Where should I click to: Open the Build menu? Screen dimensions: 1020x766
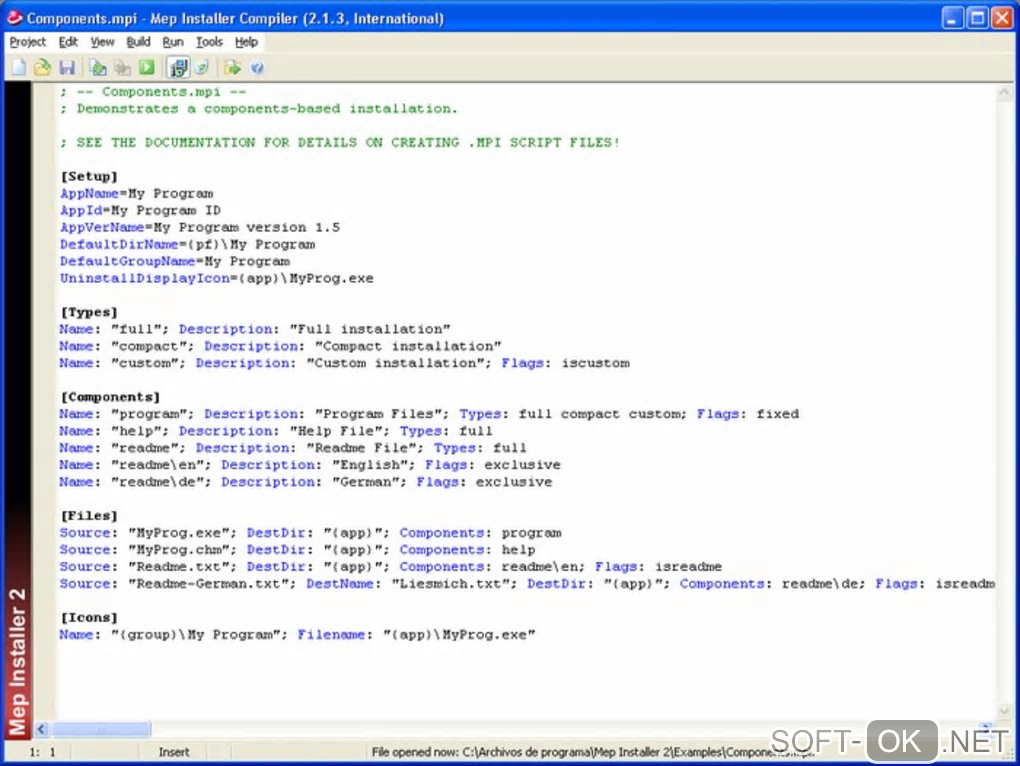[x=139, y=42]
